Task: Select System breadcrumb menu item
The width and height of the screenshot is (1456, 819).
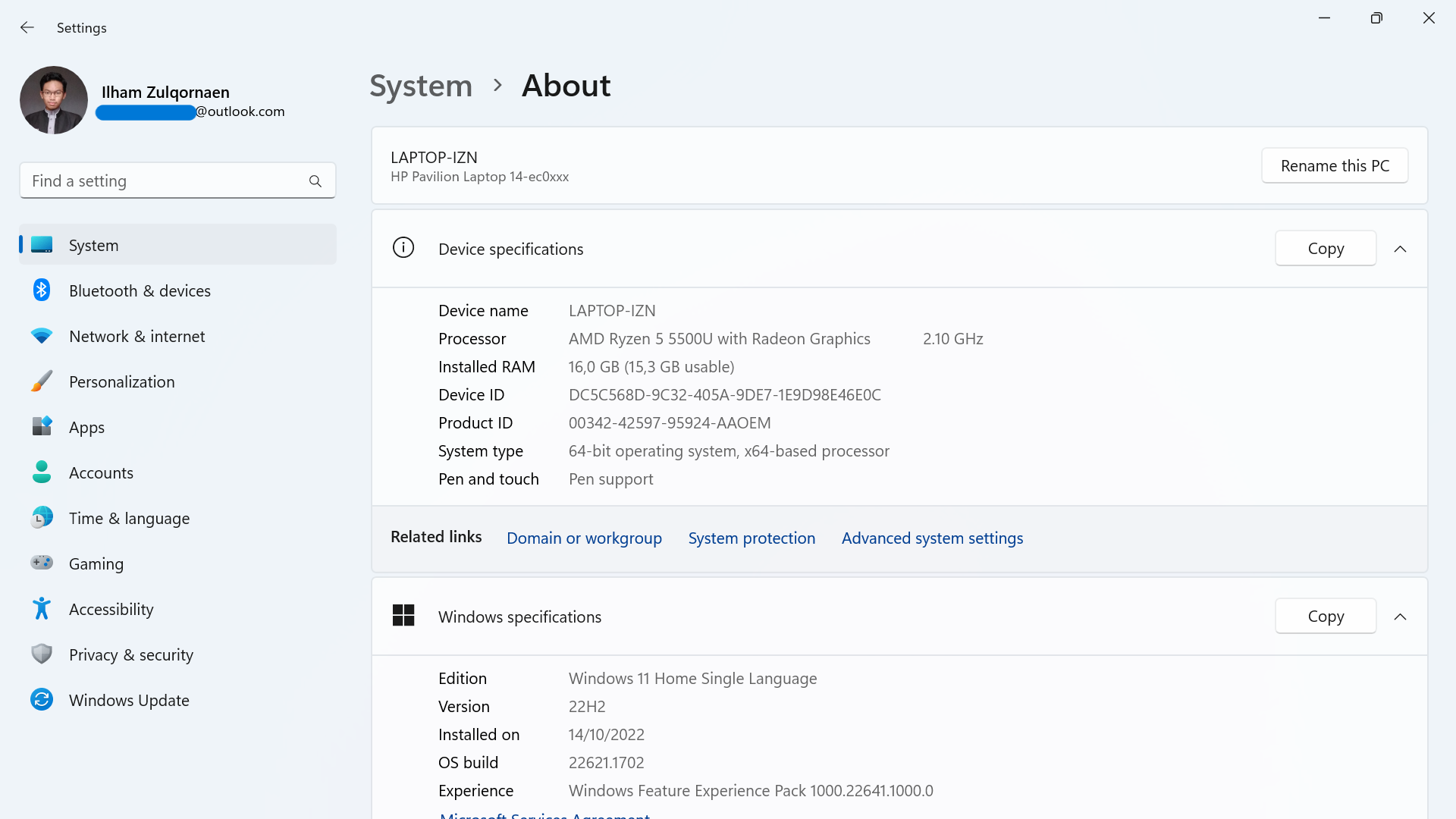Action: point(419,84)
